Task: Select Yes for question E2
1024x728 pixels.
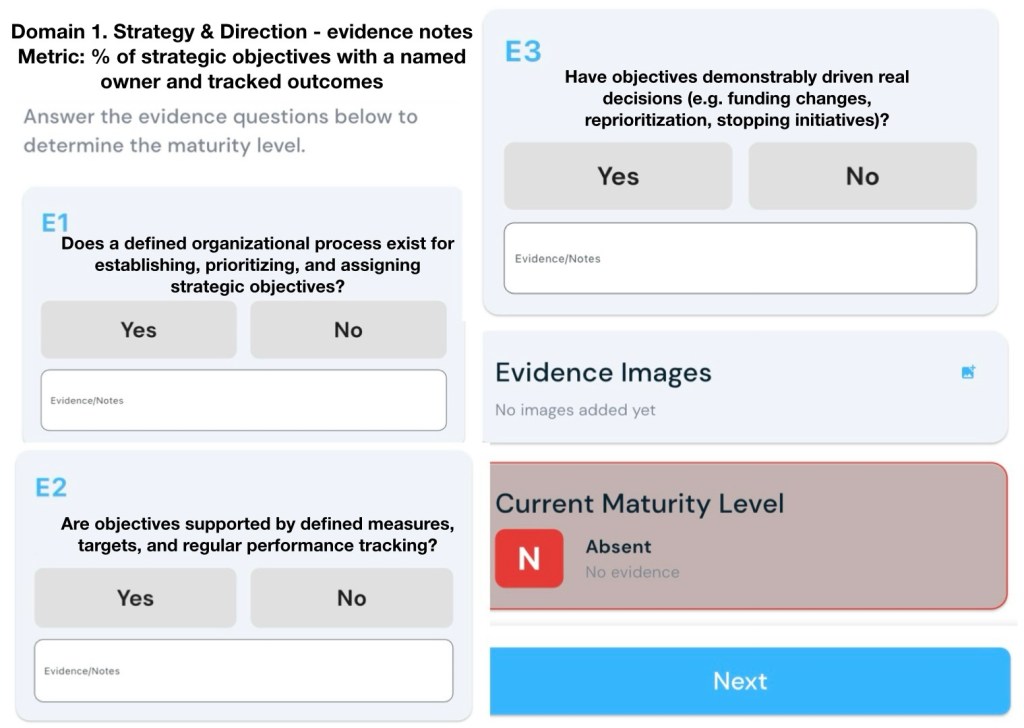Action: (x=135, y=598)
